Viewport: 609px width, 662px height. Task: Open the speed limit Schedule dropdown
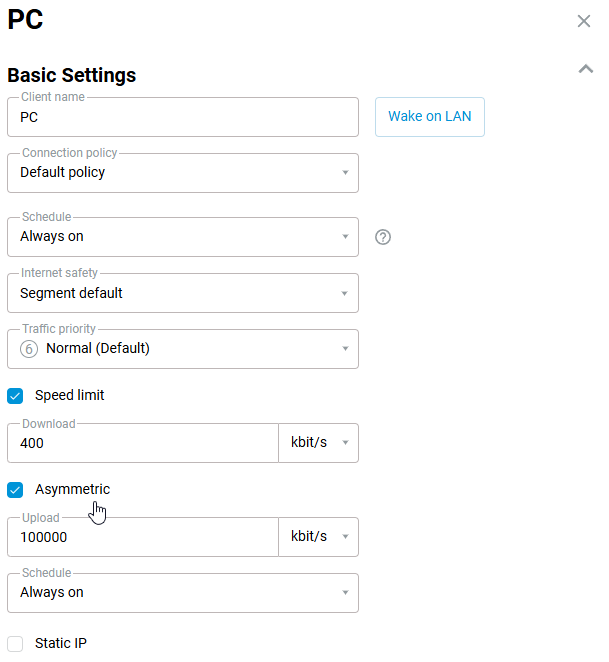[x=182, y=593]
